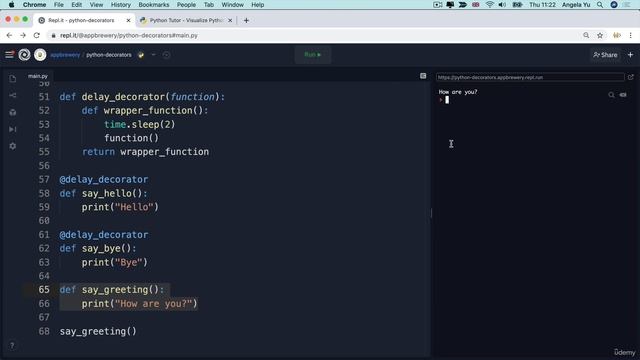Clear the console with the eraser icon
This screenshot has height=360, width=640.
click(623, 95)
